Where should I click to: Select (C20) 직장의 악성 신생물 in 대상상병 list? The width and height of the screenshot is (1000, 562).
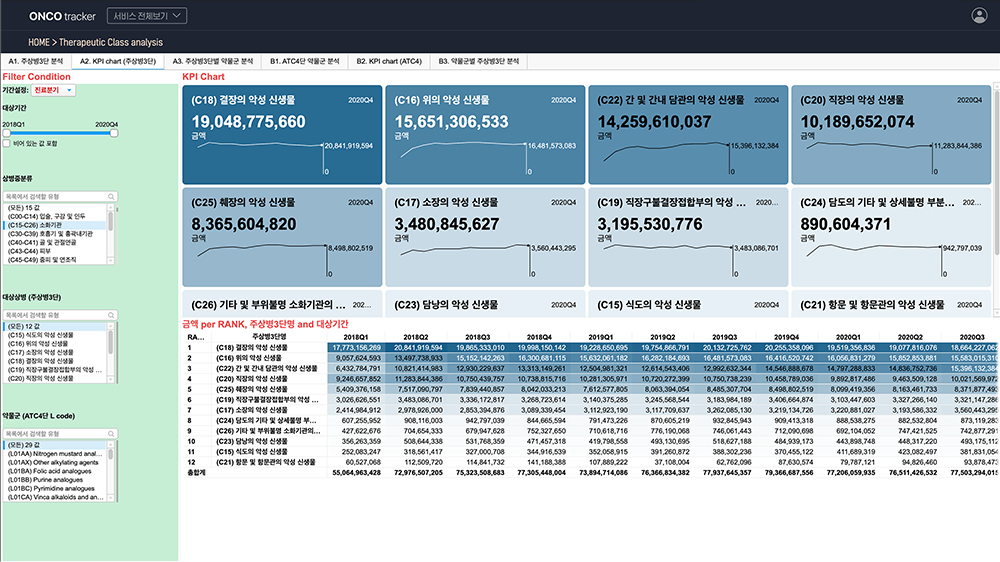pyautogui.click(x=53, y=379)
